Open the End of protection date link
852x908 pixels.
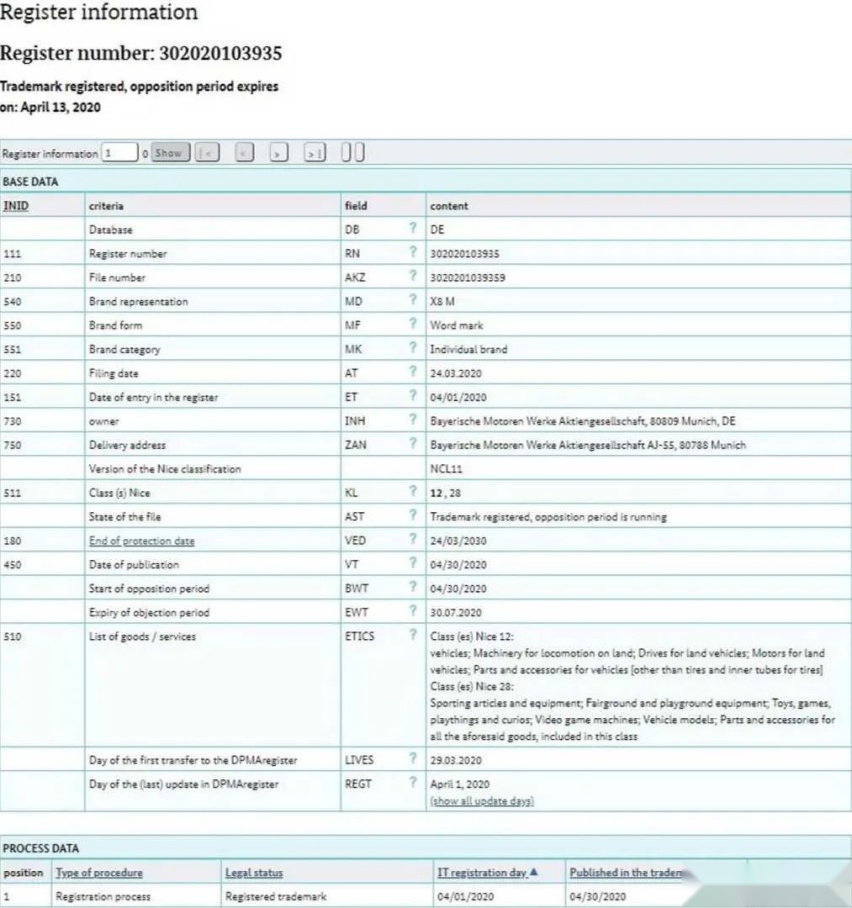tap(142, 541)
